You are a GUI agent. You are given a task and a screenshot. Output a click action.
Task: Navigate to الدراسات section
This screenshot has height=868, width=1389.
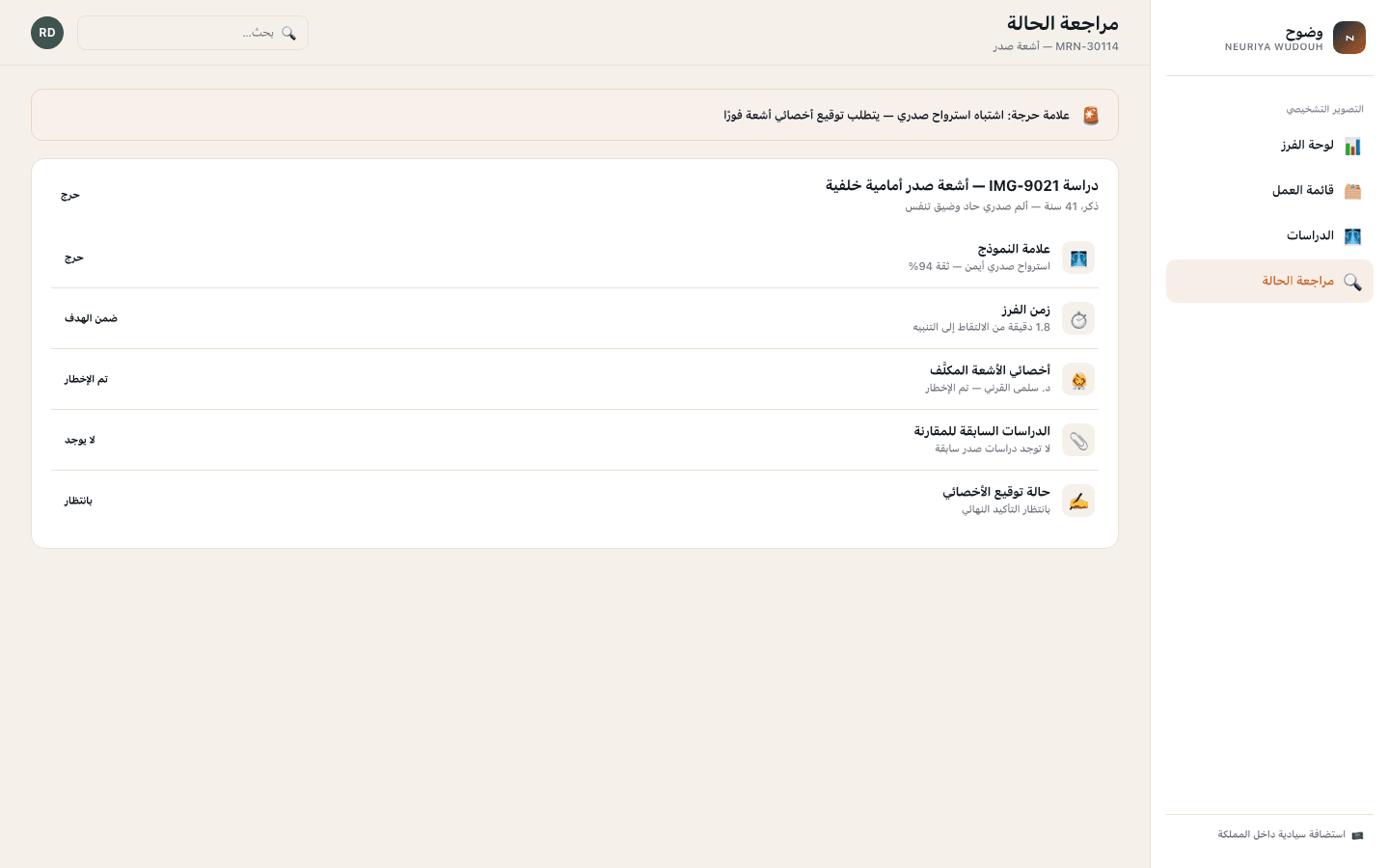pos(1269,236)
